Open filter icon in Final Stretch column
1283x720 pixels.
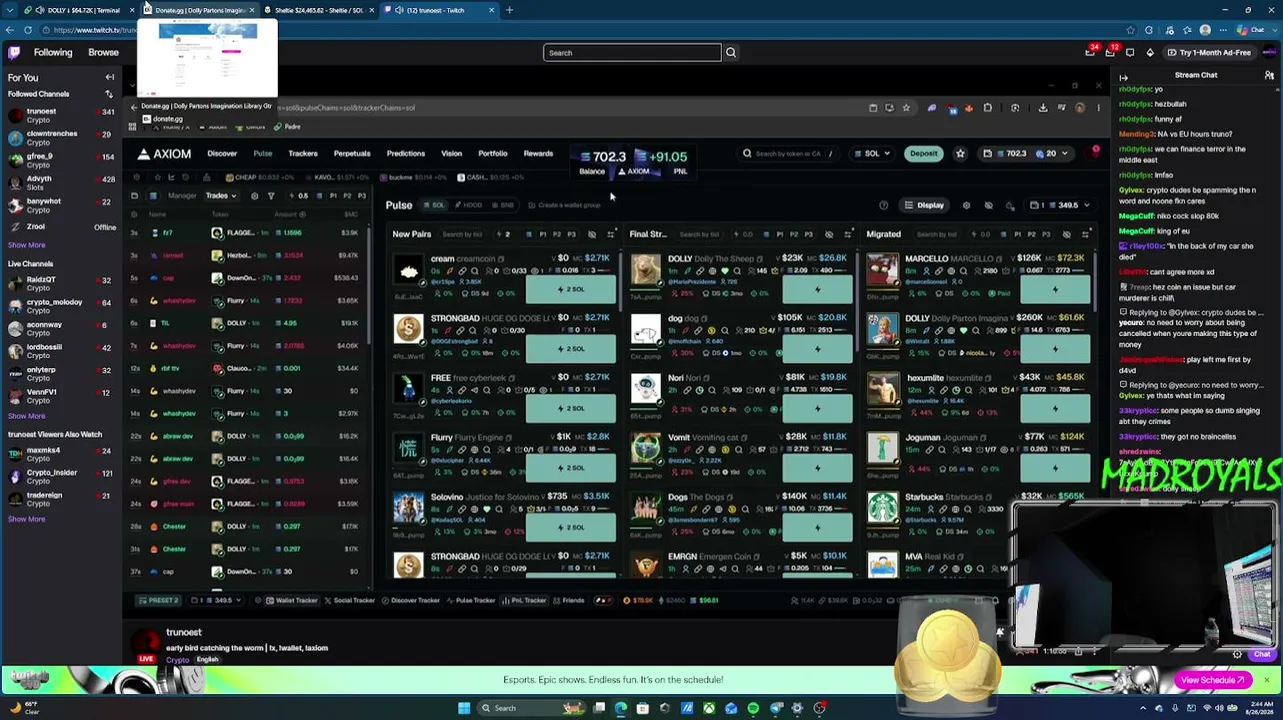848,234
